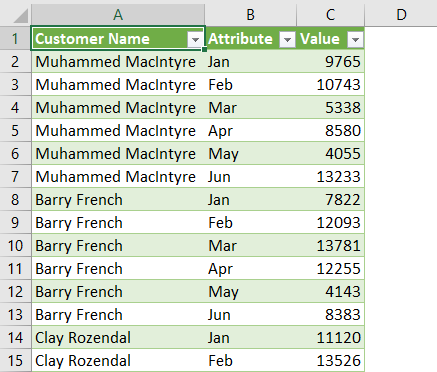Select the May cell in row 6
437x372 pixels.
(x=251, y=154)
